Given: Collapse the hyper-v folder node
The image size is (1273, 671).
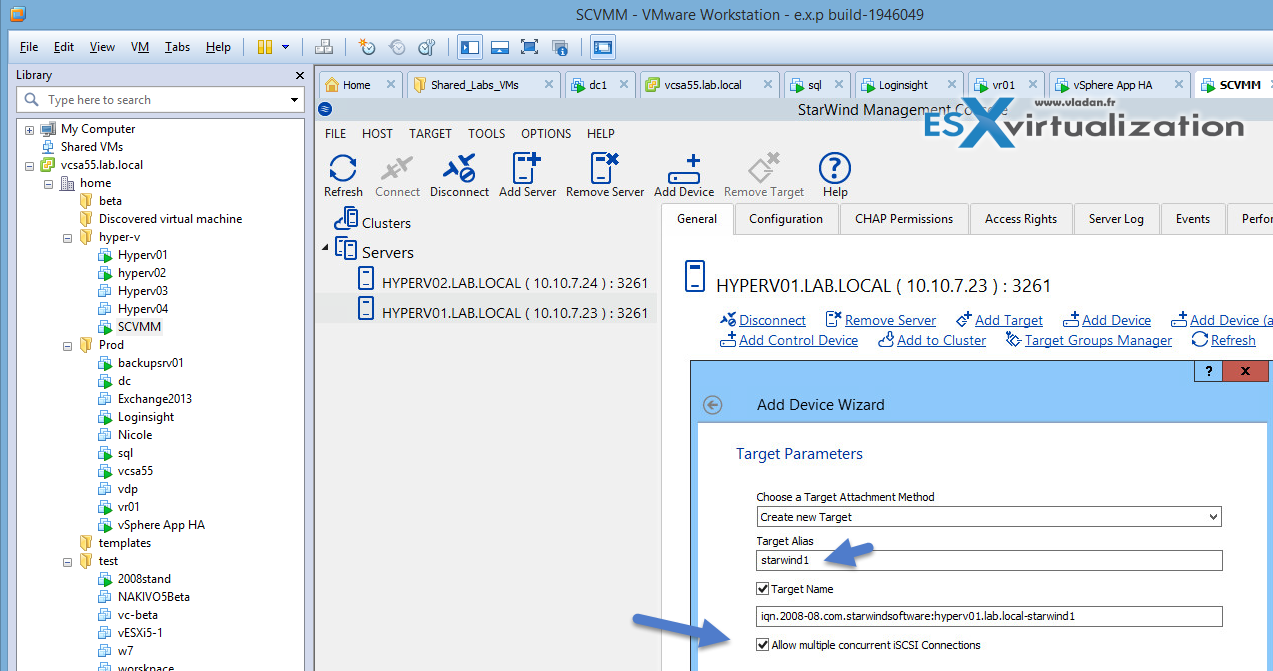Looking at the screenshot, I should 67,237.
